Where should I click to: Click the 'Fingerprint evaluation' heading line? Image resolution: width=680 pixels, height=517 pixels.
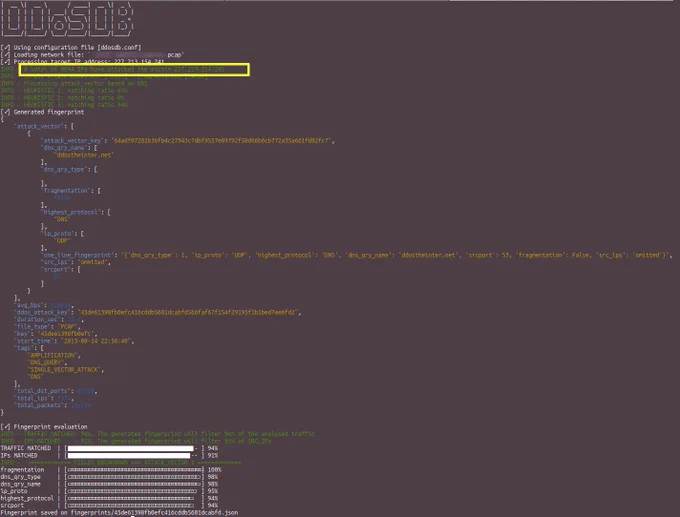click(44, 426)
